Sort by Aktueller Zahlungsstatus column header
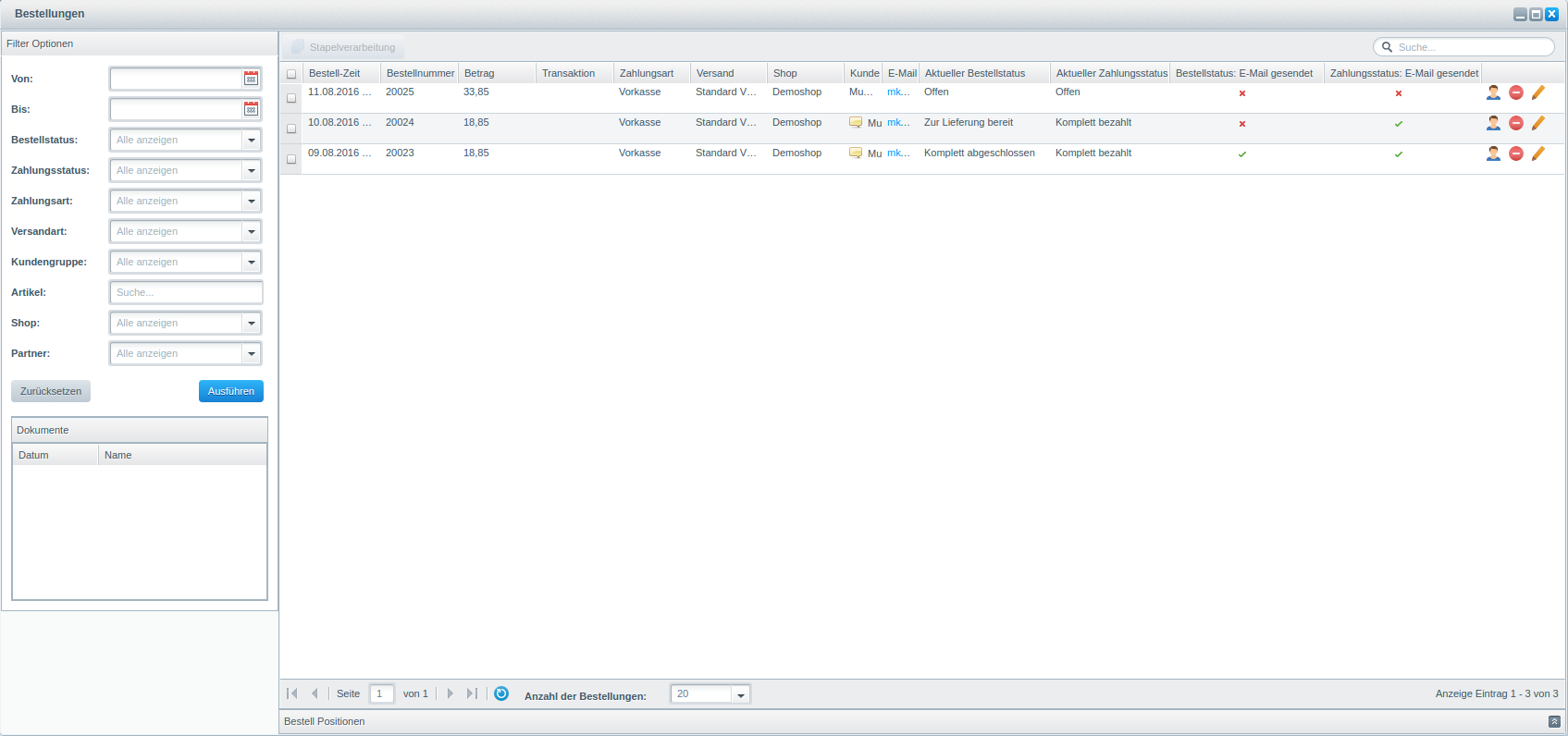 [1111, 73]
